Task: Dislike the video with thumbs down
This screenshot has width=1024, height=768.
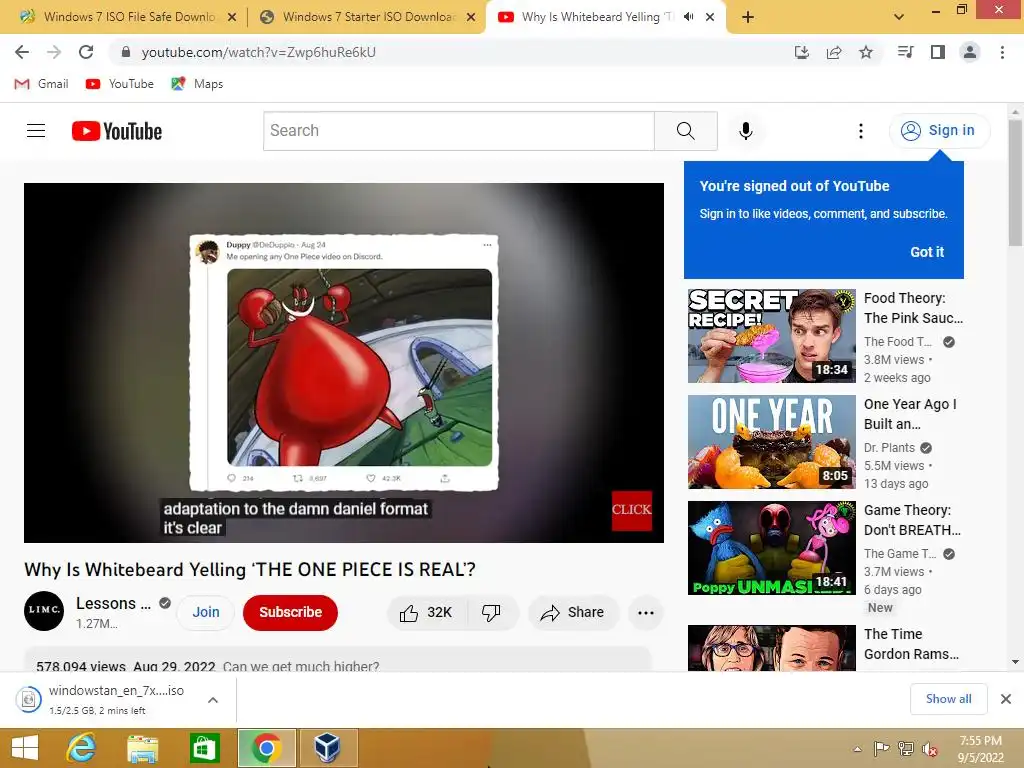Action: (x=491, y=613)
